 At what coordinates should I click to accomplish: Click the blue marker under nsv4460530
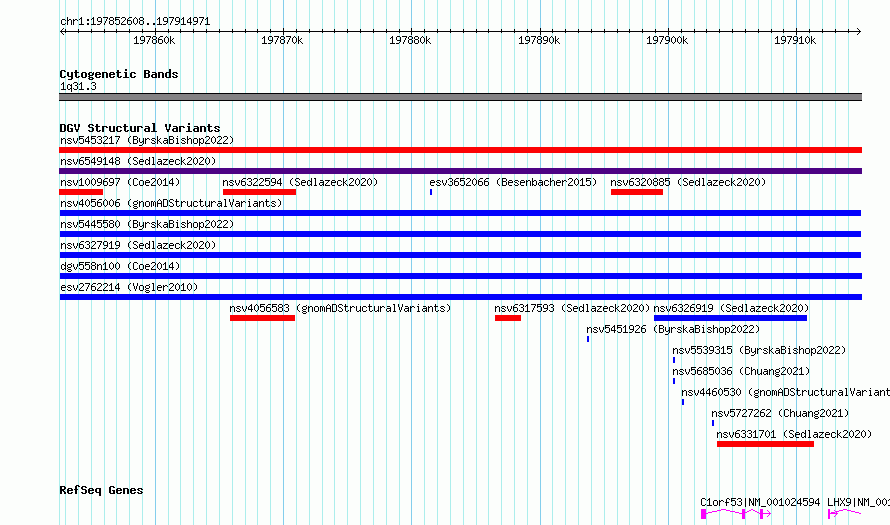pos(683,402)
